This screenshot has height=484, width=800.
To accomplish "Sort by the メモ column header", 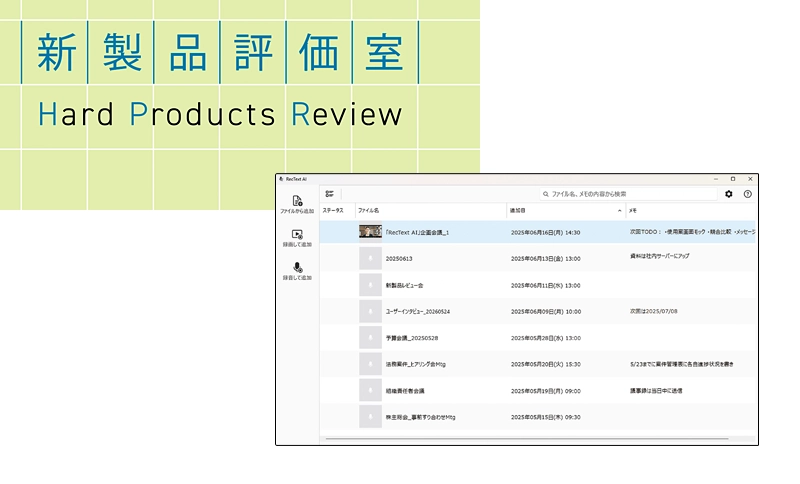I will pyautogui.click(x=633, y=210).
